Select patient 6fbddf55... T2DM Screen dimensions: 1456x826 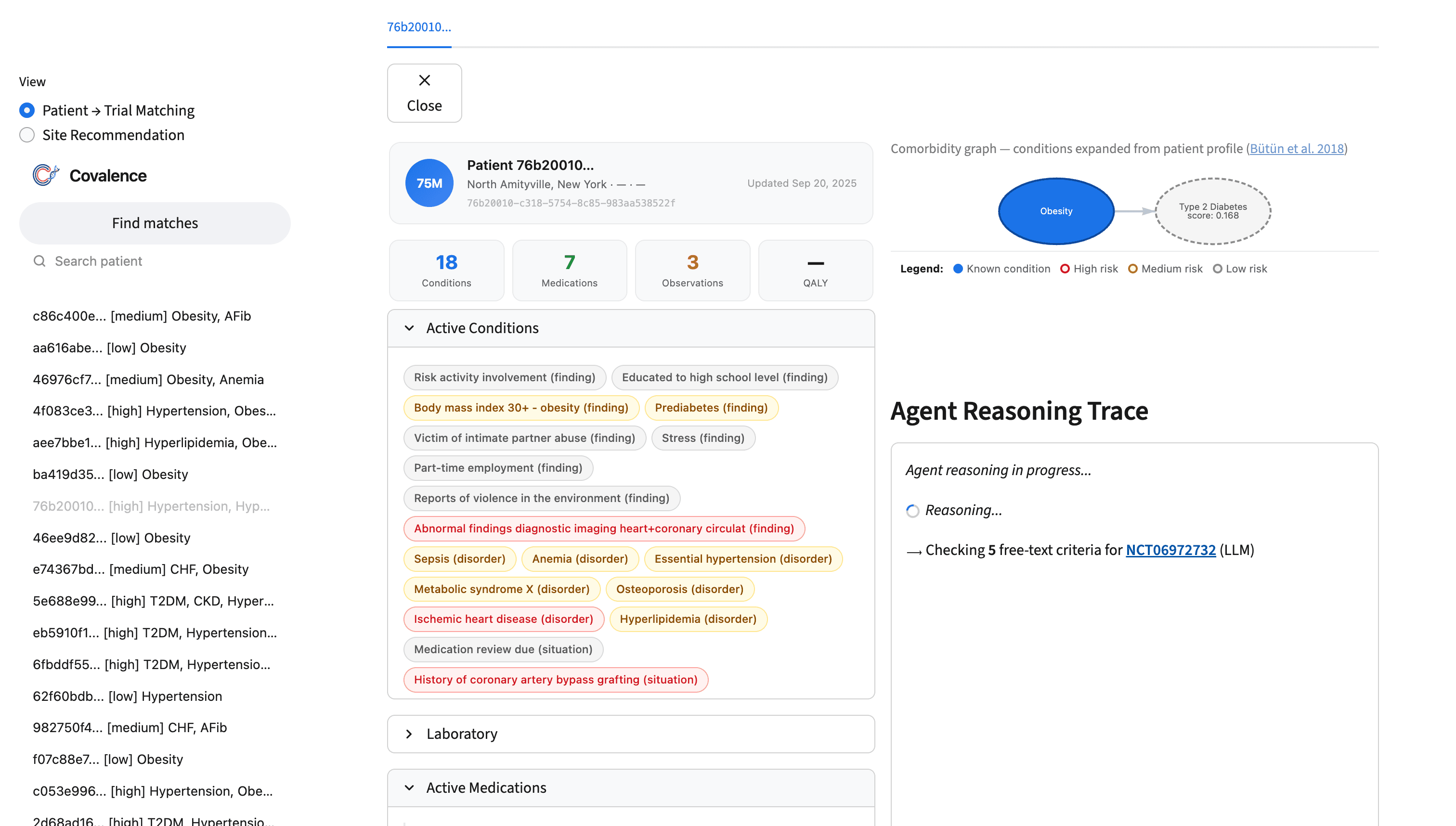(152, 664)
